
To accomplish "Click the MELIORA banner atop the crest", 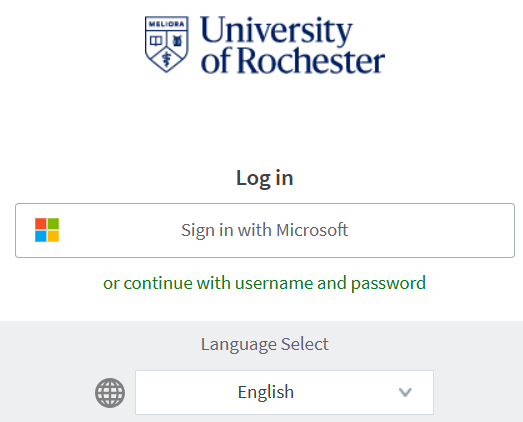I will click(166, 24).
